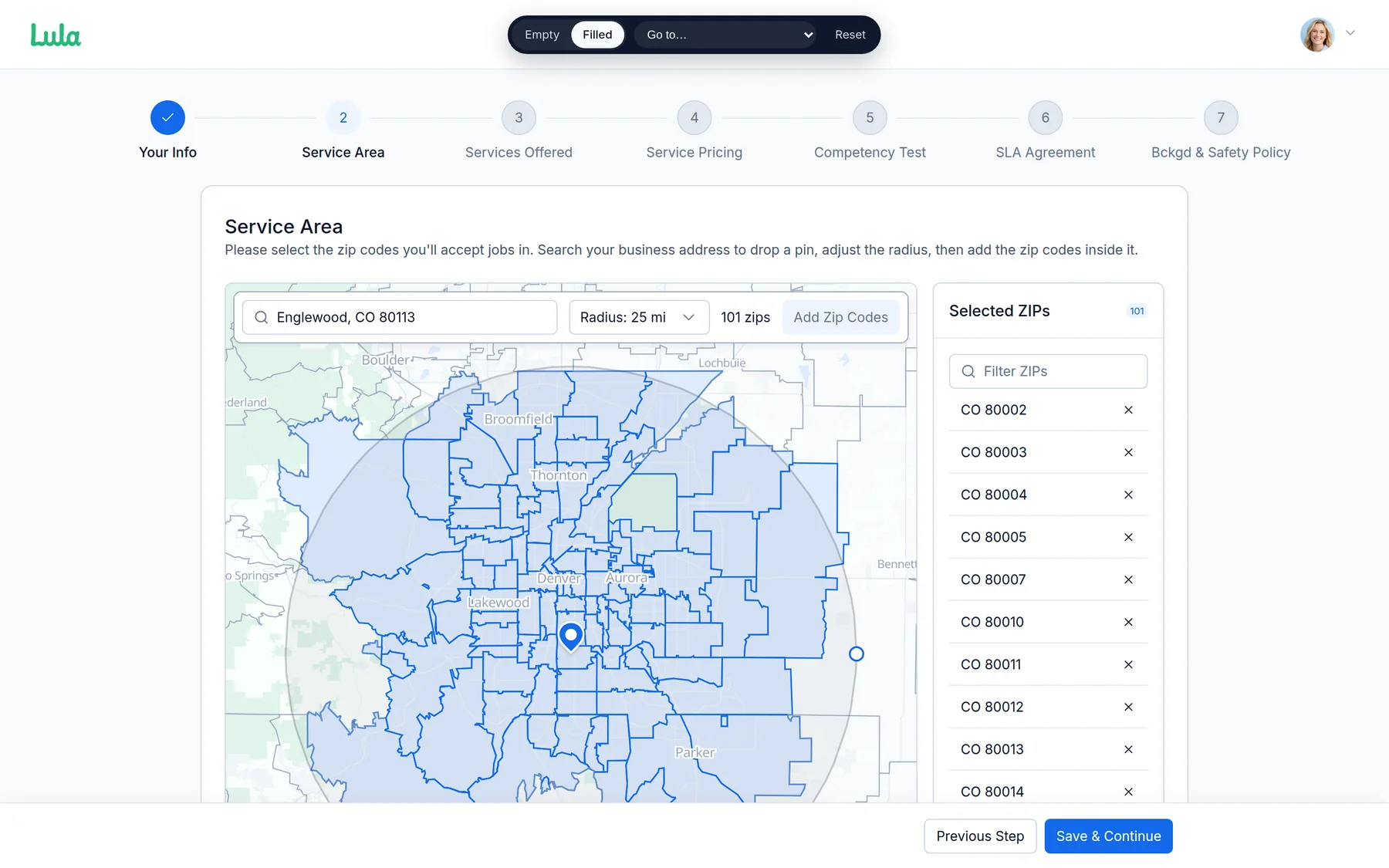Click the CO 80010 list row text
This screenshot has width=1389, height=868.
992,622
